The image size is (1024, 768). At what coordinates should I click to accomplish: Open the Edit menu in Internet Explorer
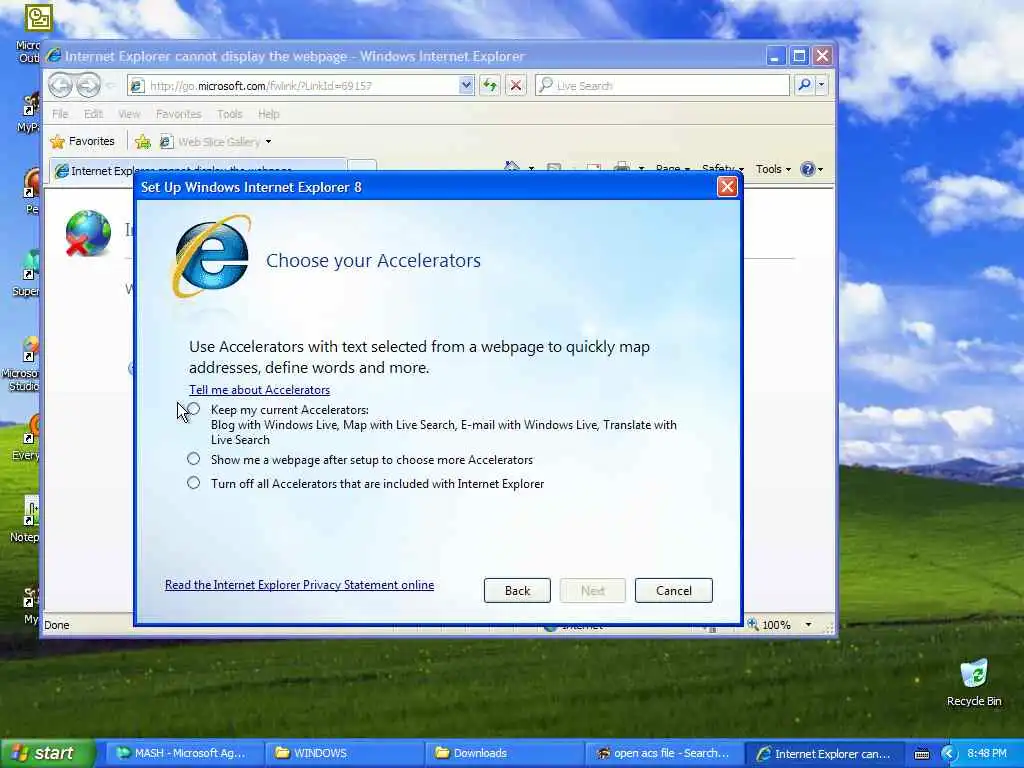[x=93, y=114]
